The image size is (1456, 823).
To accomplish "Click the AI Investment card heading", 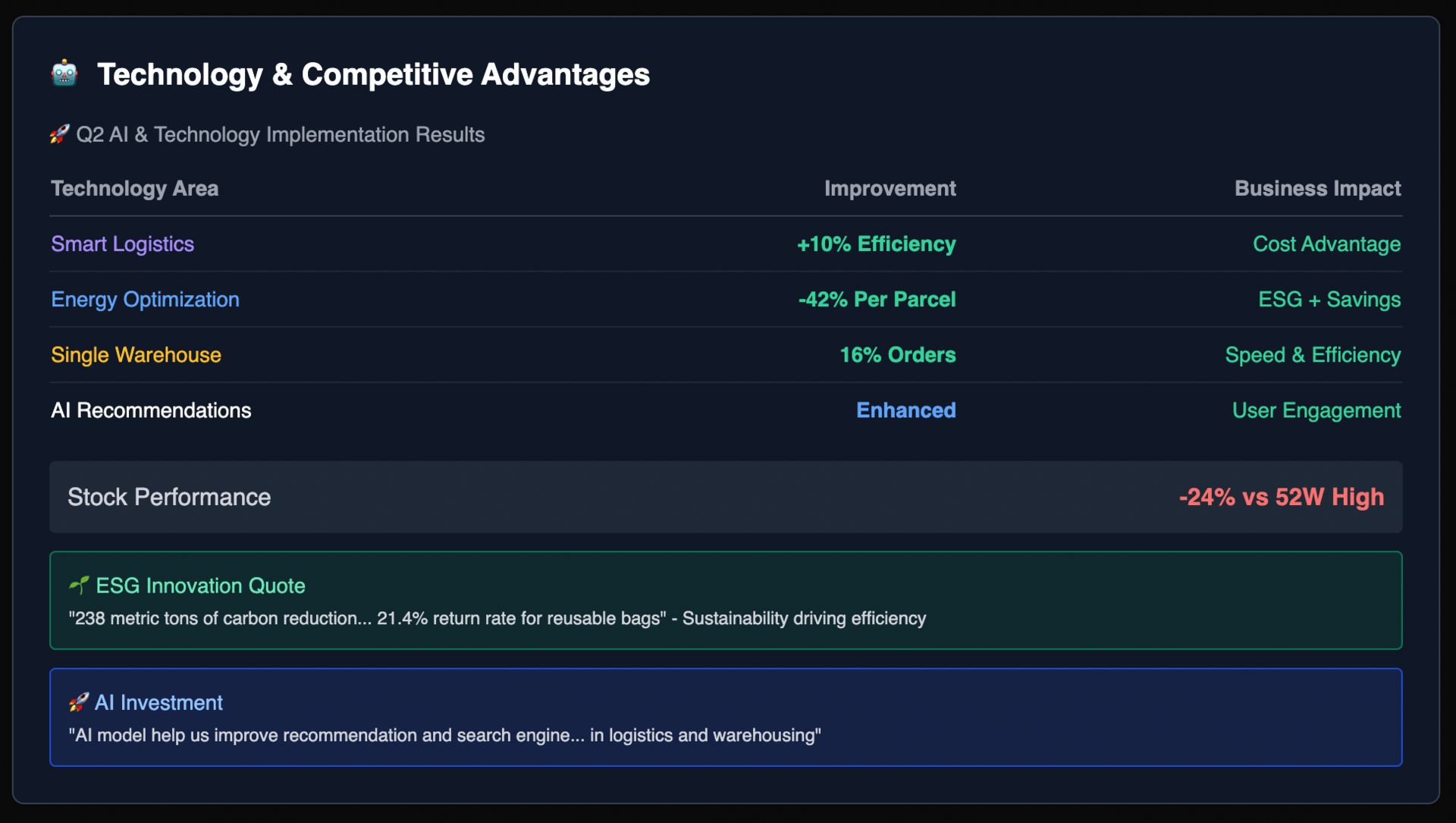I will [x=158, y=702].
